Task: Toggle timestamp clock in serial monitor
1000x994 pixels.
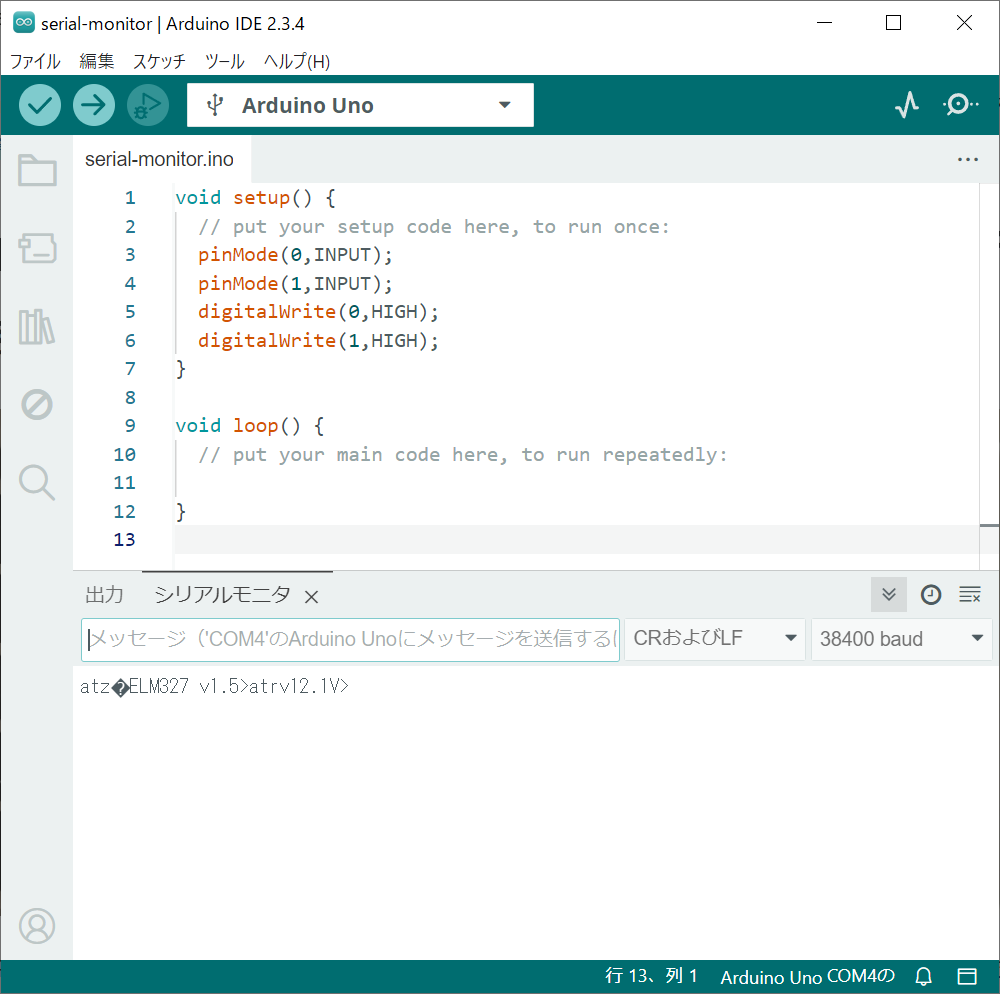Action: click(931, 595)
